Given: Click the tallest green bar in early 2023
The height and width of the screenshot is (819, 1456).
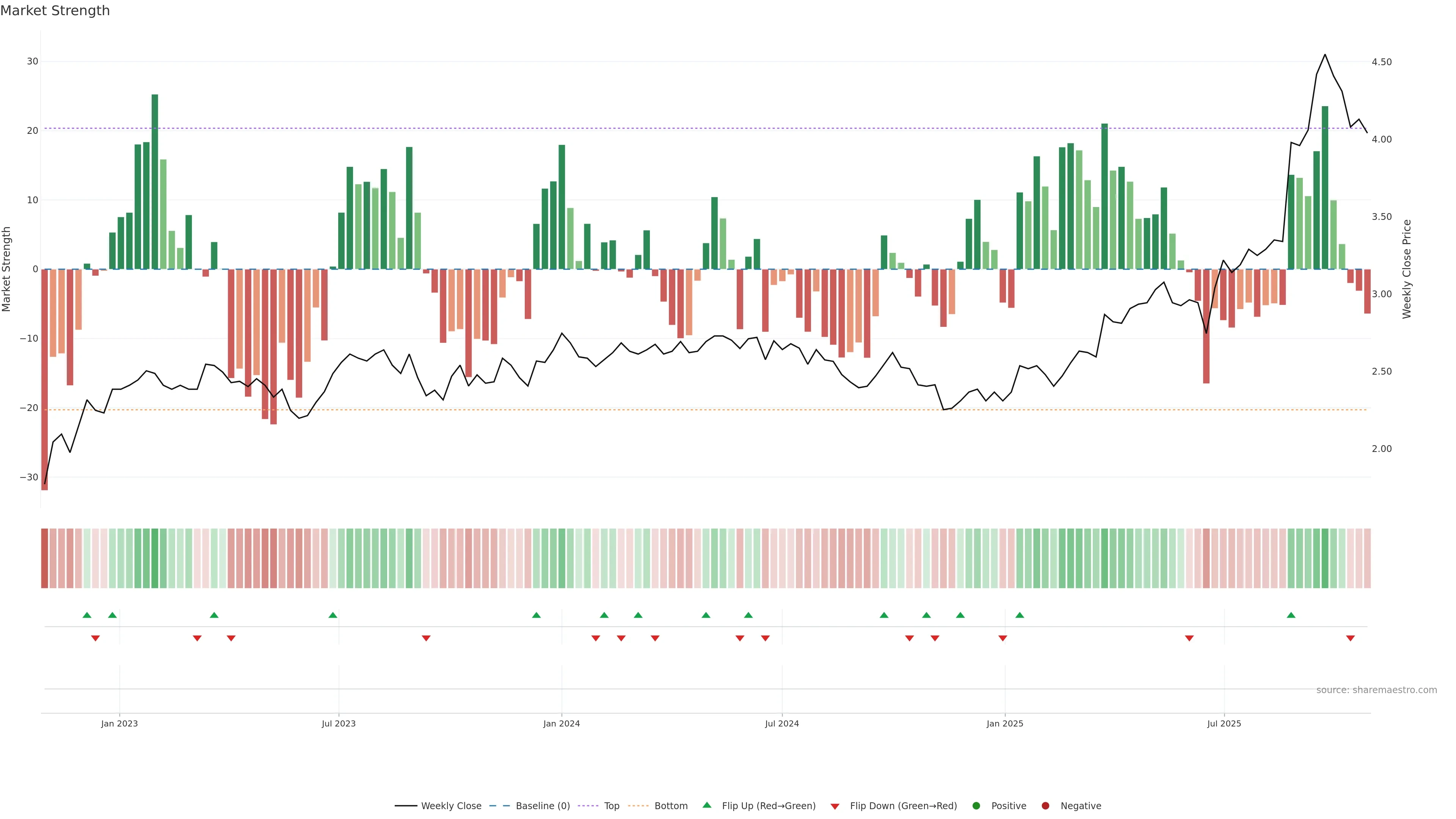Looking at the screenshot, I should click(155, 181).
